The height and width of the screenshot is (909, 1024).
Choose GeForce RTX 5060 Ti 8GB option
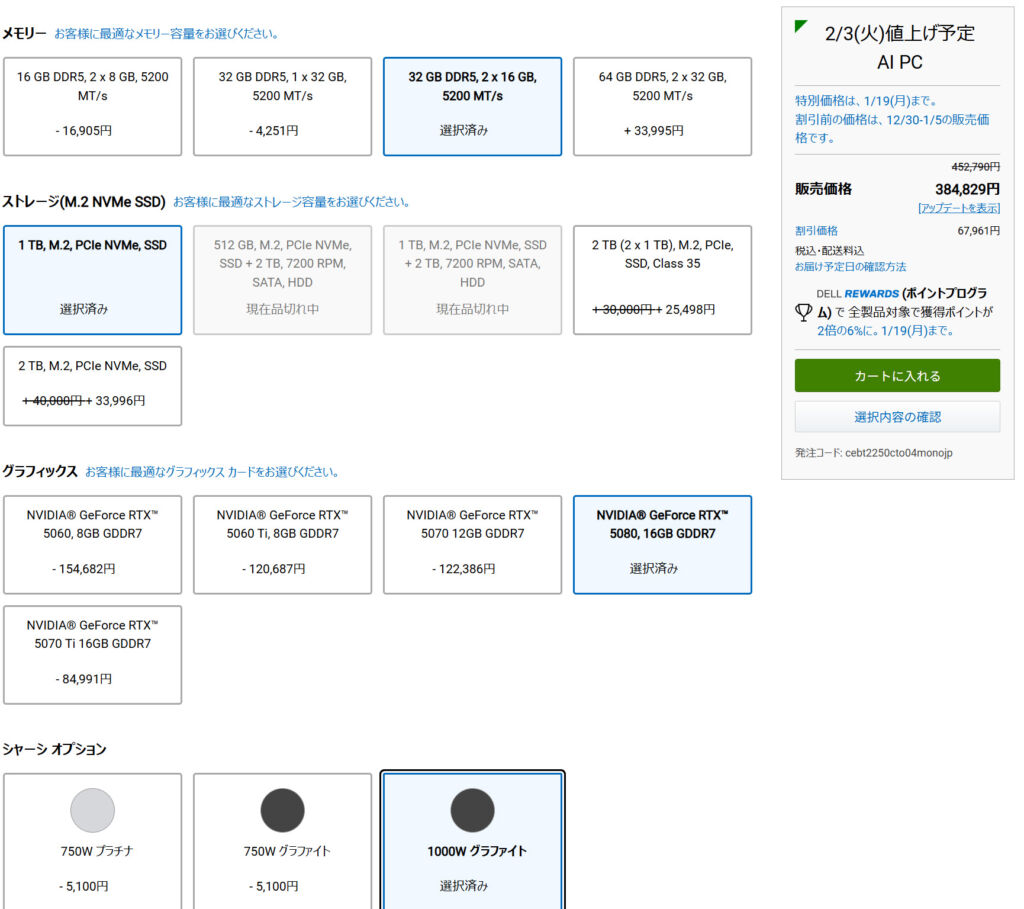[x=282, y=544]
